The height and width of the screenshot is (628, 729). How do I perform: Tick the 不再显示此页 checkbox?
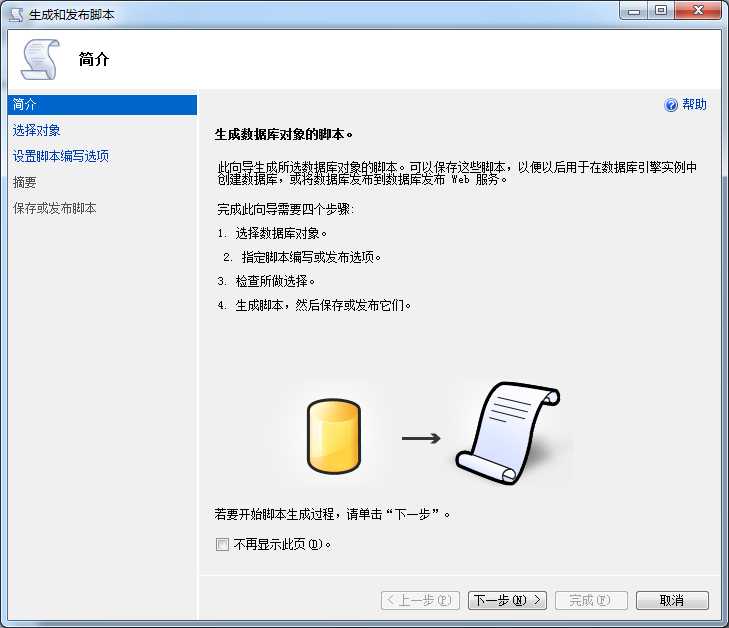tap(222, 544)
